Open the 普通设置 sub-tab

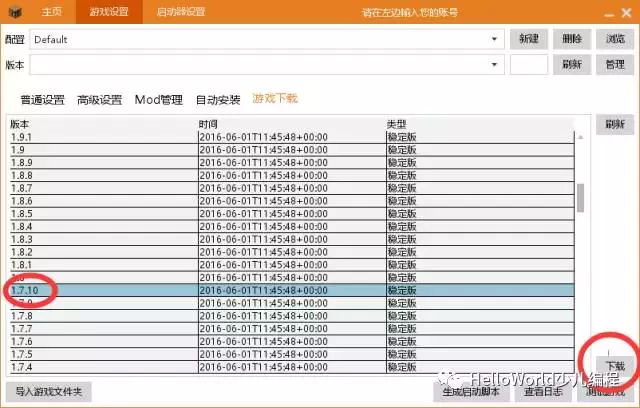(x=42, y=100)
